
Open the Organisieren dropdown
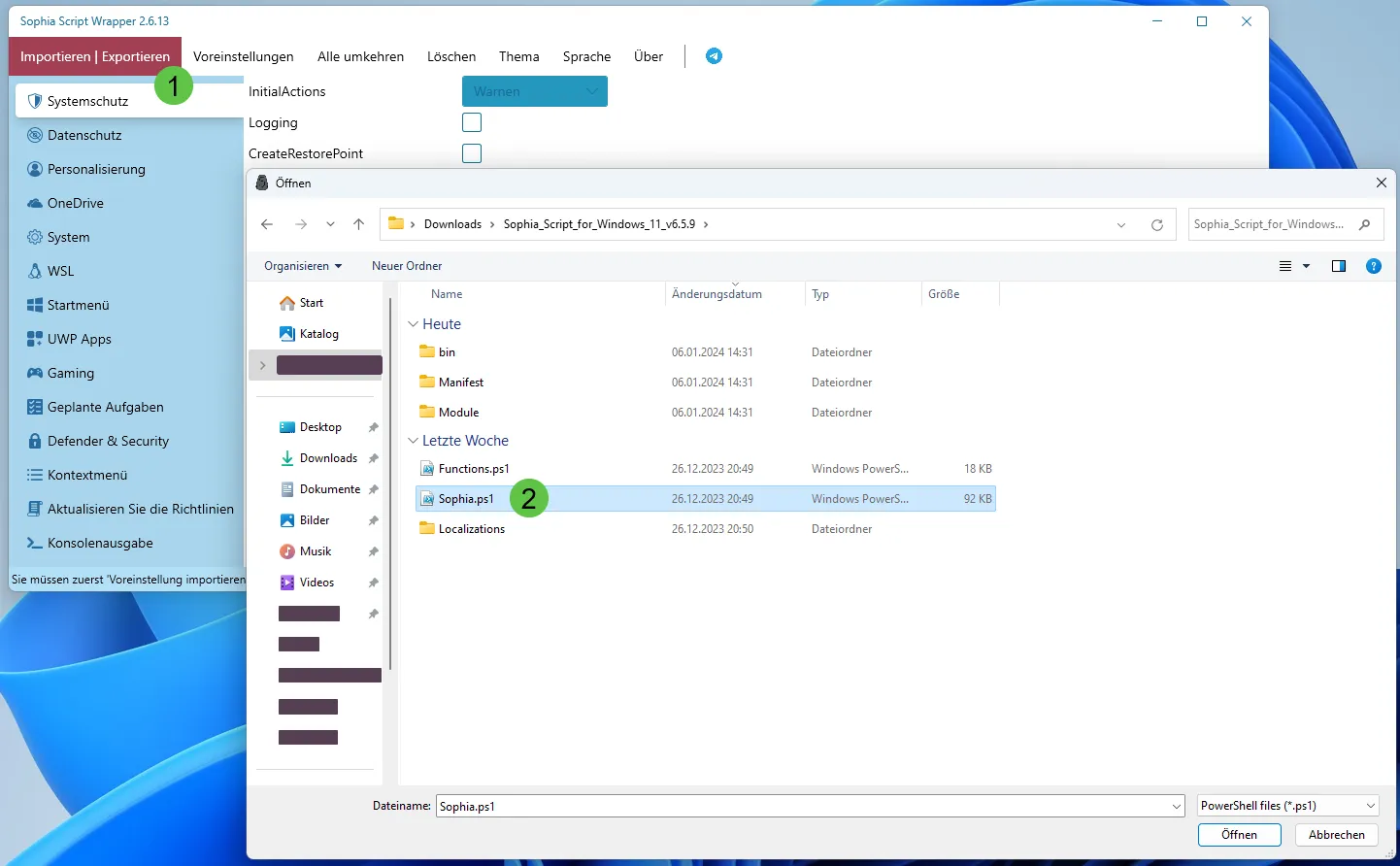(x=303, y=266)
